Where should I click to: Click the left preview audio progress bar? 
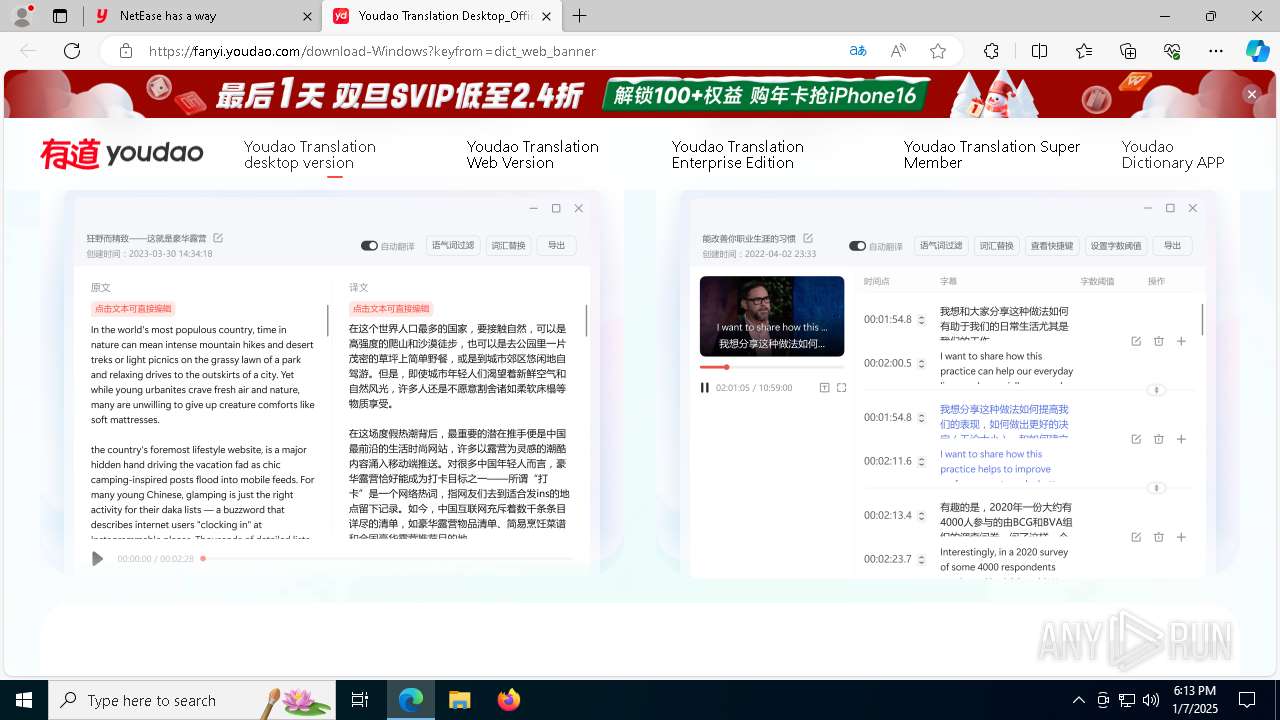[x=386, y=559]
